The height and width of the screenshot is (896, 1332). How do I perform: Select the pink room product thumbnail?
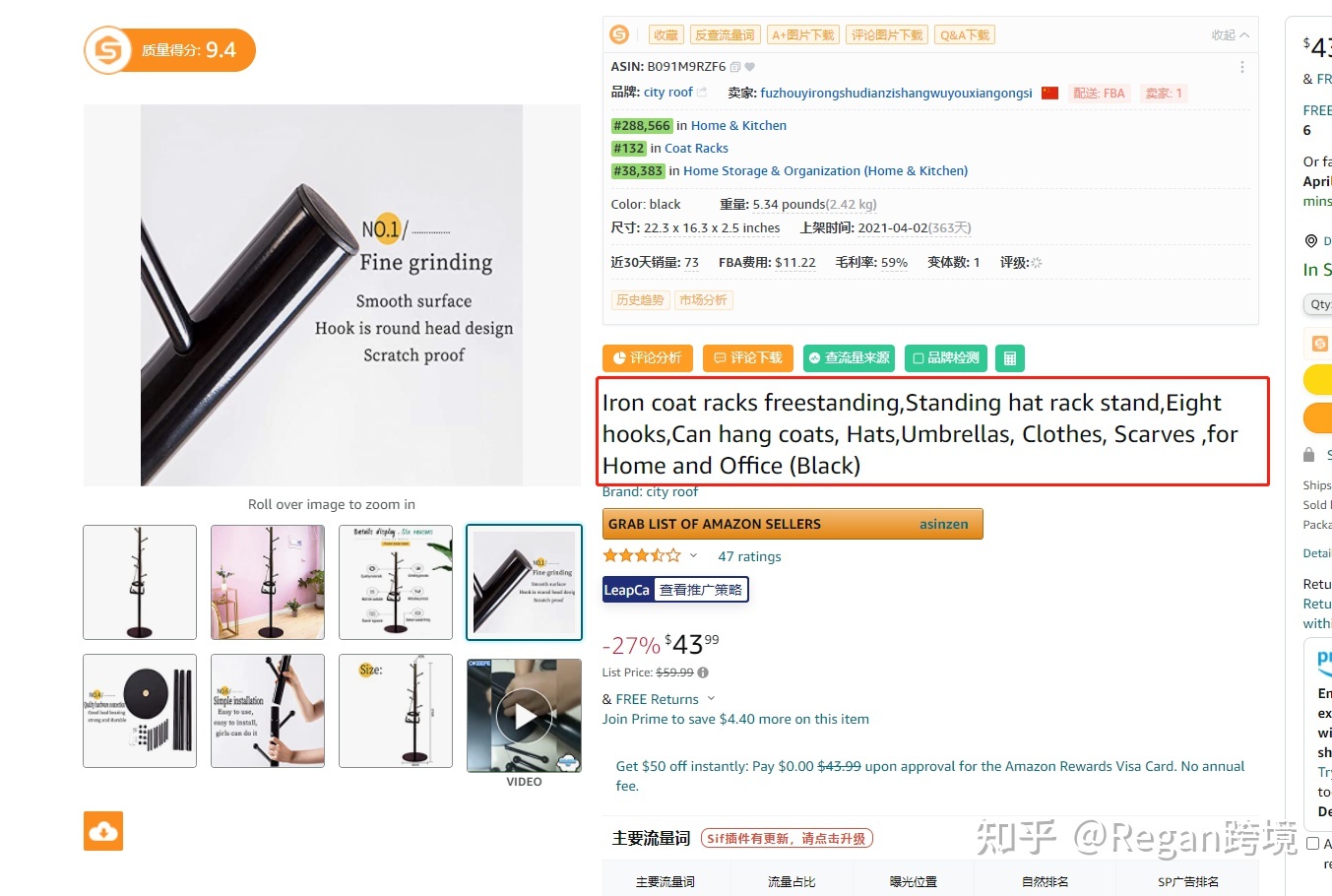[x=268, y=583]
